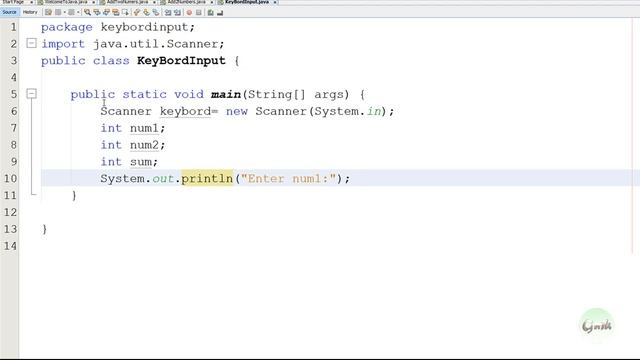The height and width of the screenshot is (360, 640).
Task: Click the highlighted println method
Action: pos(207,178)
